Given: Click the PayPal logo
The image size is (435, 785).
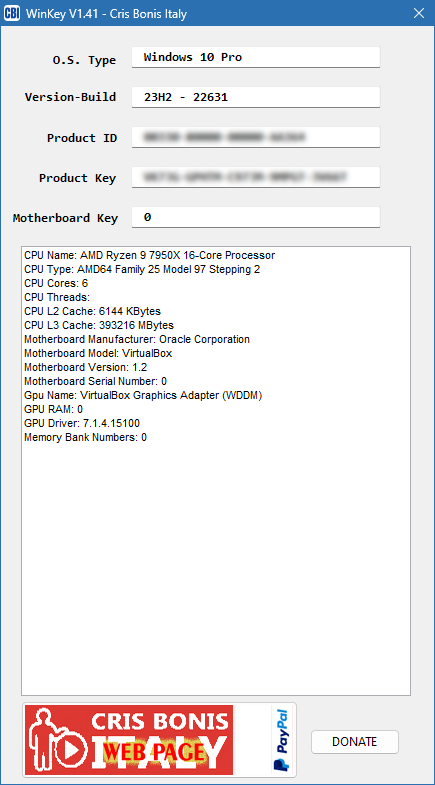Looking at the screenshot, I should coord(282,740).
